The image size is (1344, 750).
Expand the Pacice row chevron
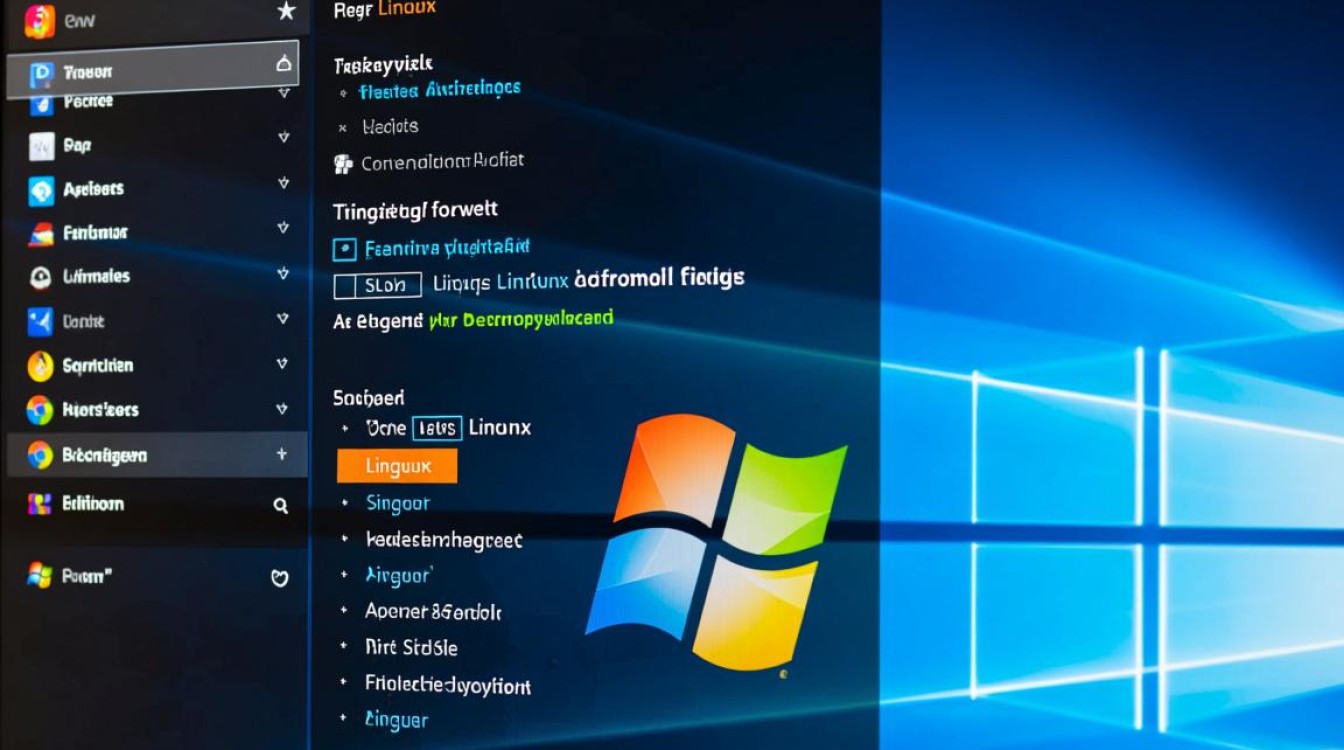coord(283,93)
